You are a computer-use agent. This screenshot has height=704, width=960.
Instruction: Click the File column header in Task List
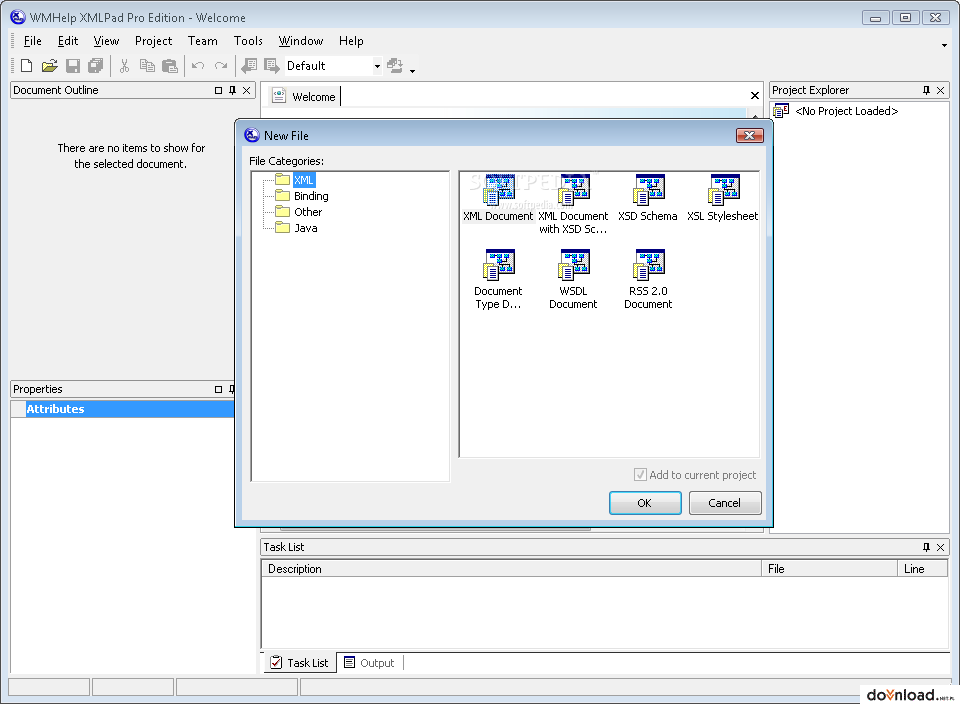click(830, 569)
